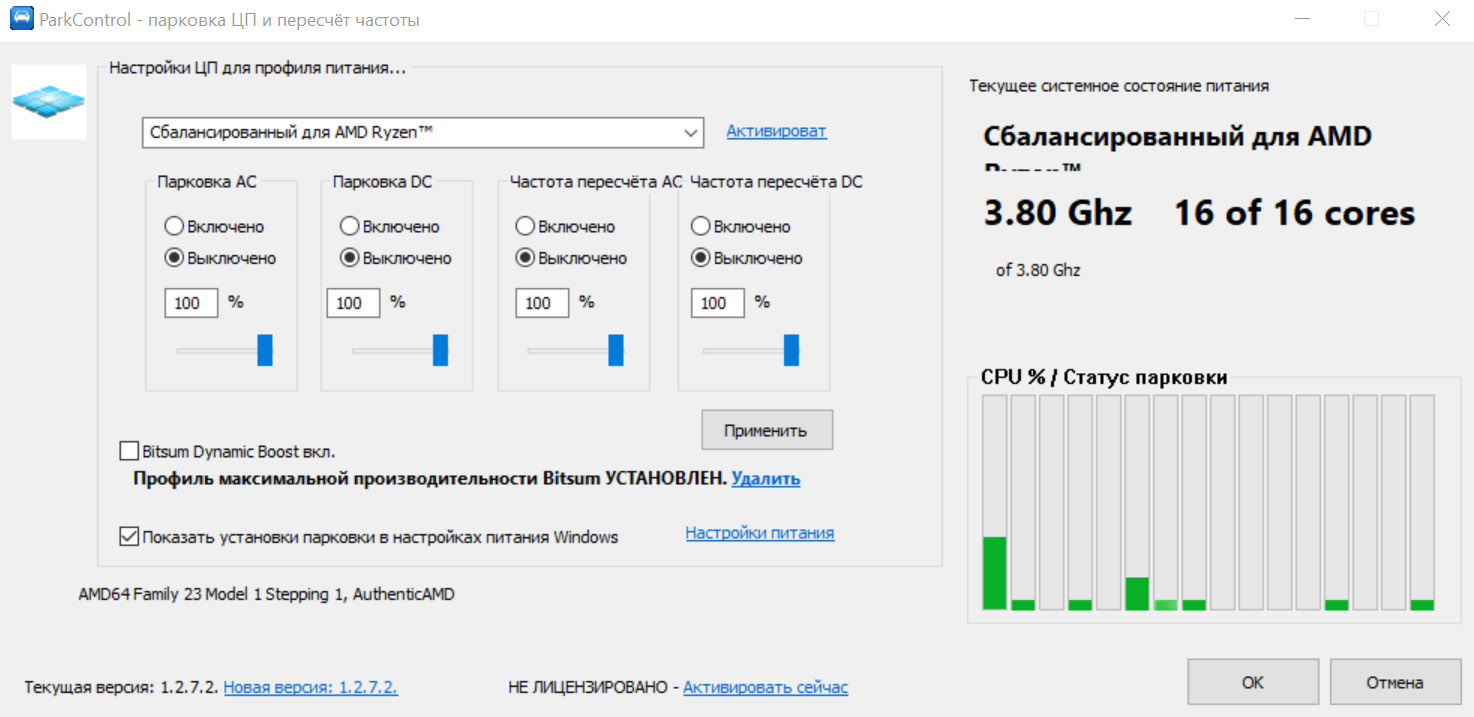Viewport: 1474px width, 717px height.
Task: Click the ParkControl app icon in title bar
Action: tap(20, 19)
